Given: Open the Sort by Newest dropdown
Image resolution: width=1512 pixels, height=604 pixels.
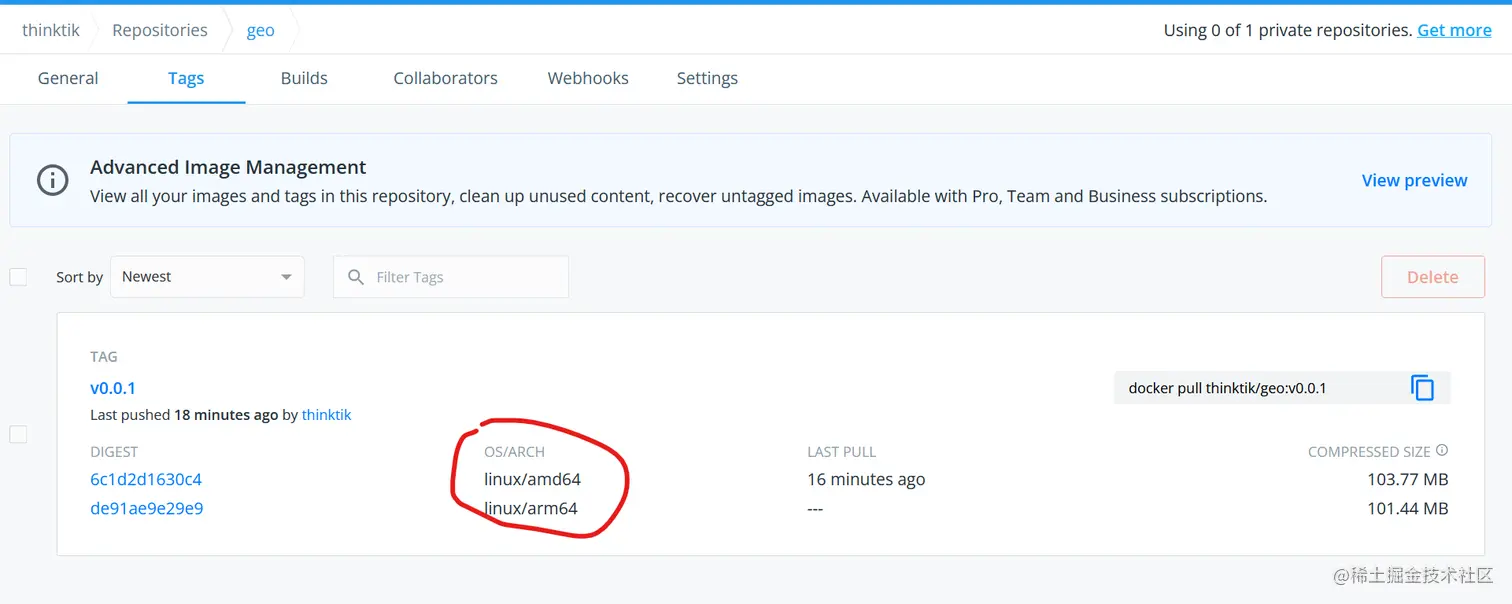Looking at the screenshot, I should click(207, 277).
